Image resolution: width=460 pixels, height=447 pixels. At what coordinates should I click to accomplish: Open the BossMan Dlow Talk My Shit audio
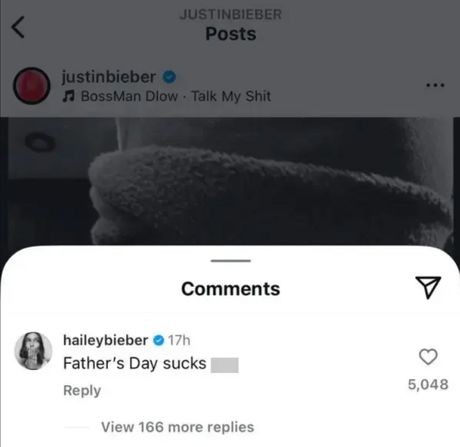pyautogui.click(x=176, y=96)
